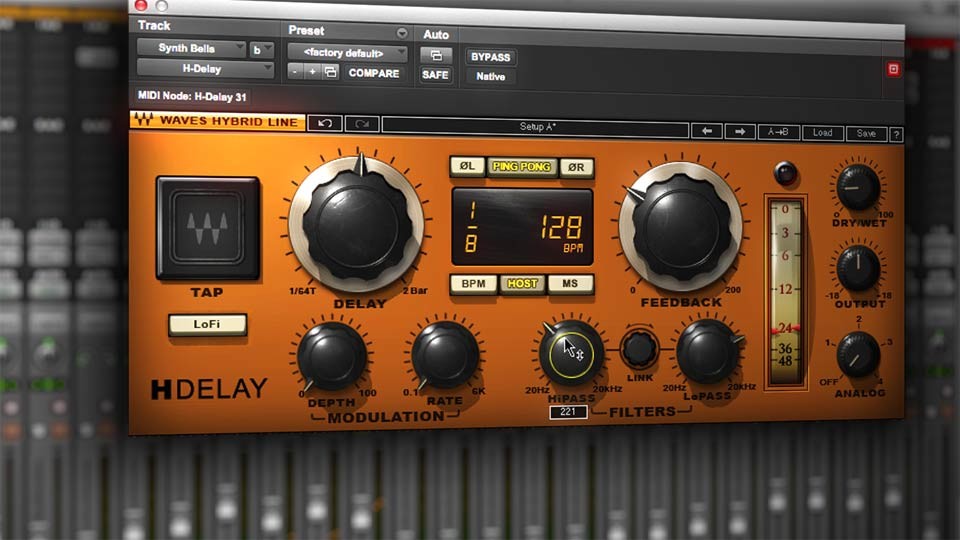Disable PING PONG mode
Viewport: 960px width, 540px height.
[522, 167]
